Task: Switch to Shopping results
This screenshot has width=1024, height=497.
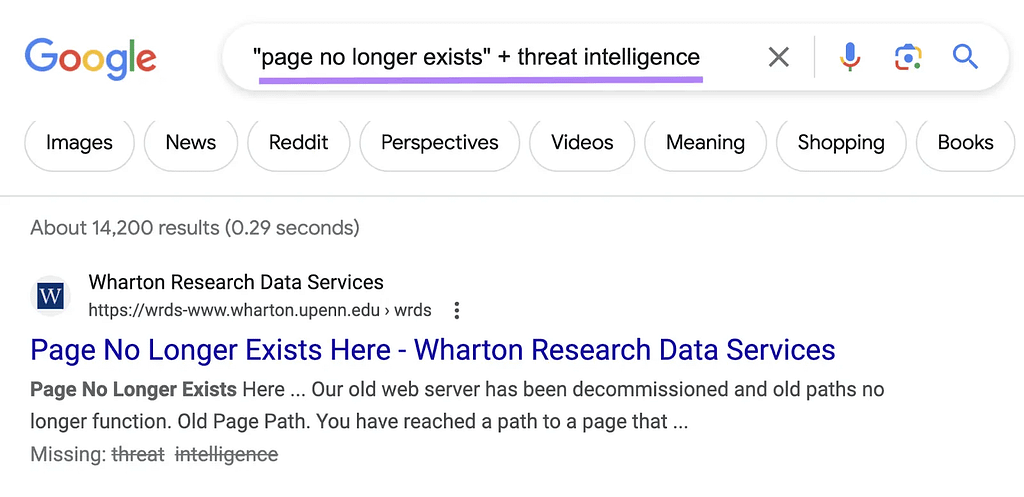Action: click(841, 143)
